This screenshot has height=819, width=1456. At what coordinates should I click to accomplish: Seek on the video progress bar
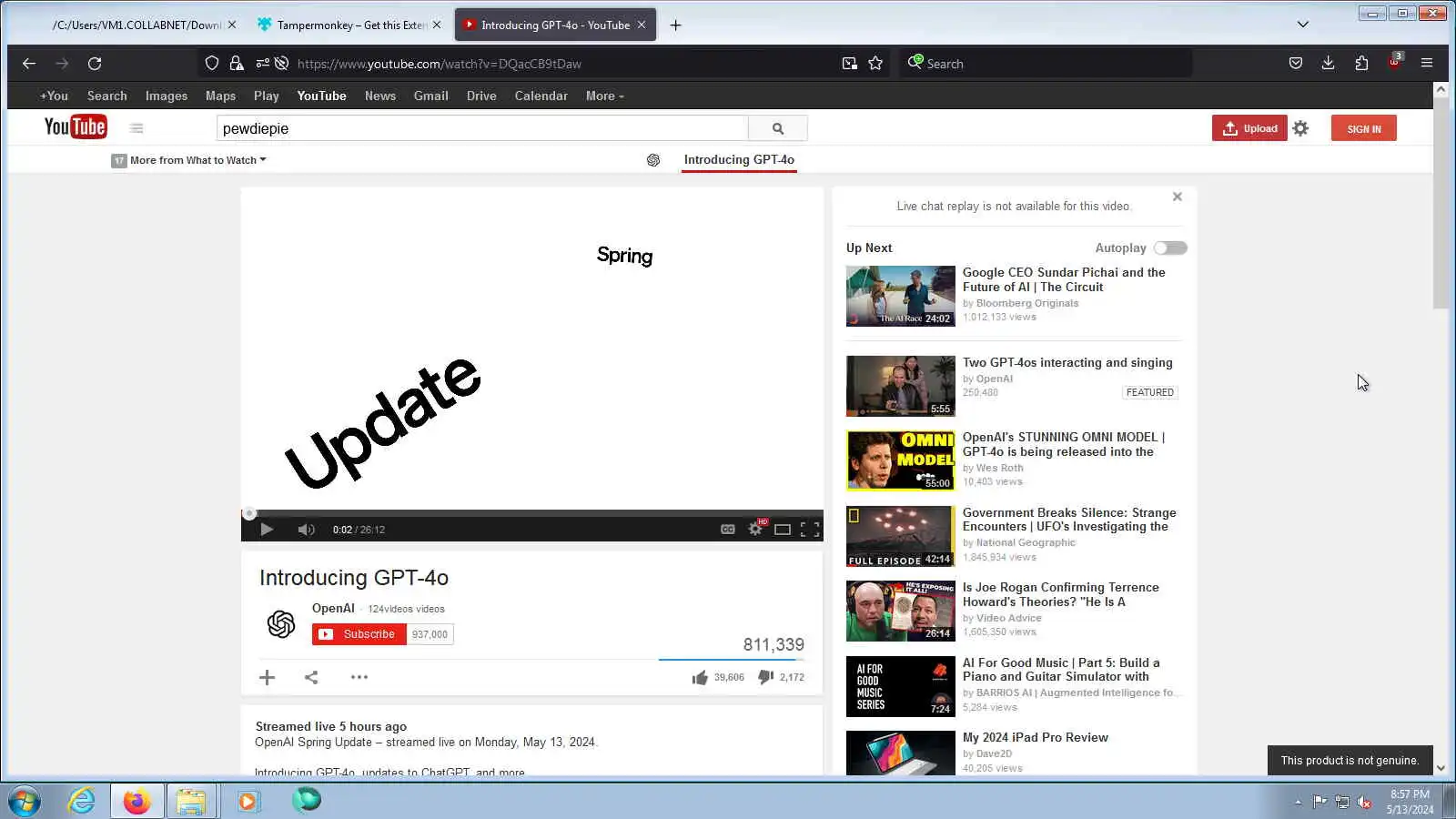(532, 513)
